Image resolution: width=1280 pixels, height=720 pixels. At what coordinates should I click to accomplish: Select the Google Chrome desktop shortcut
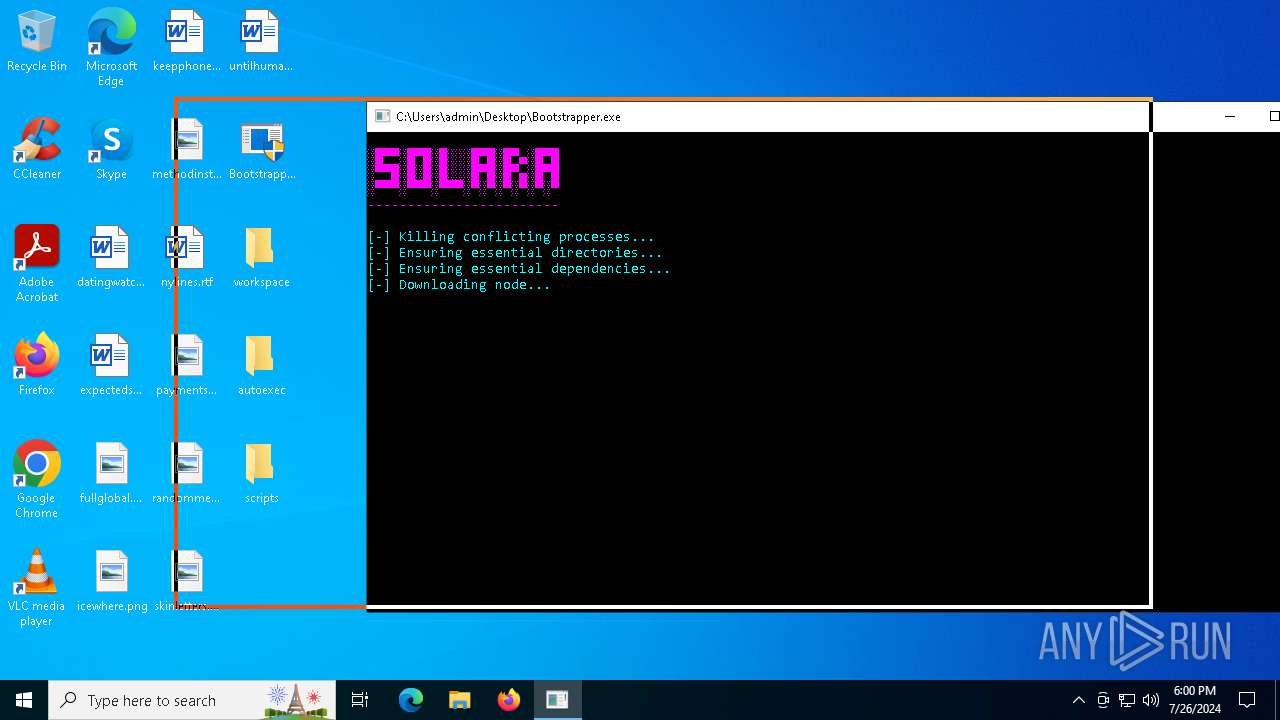click(37, 480)
